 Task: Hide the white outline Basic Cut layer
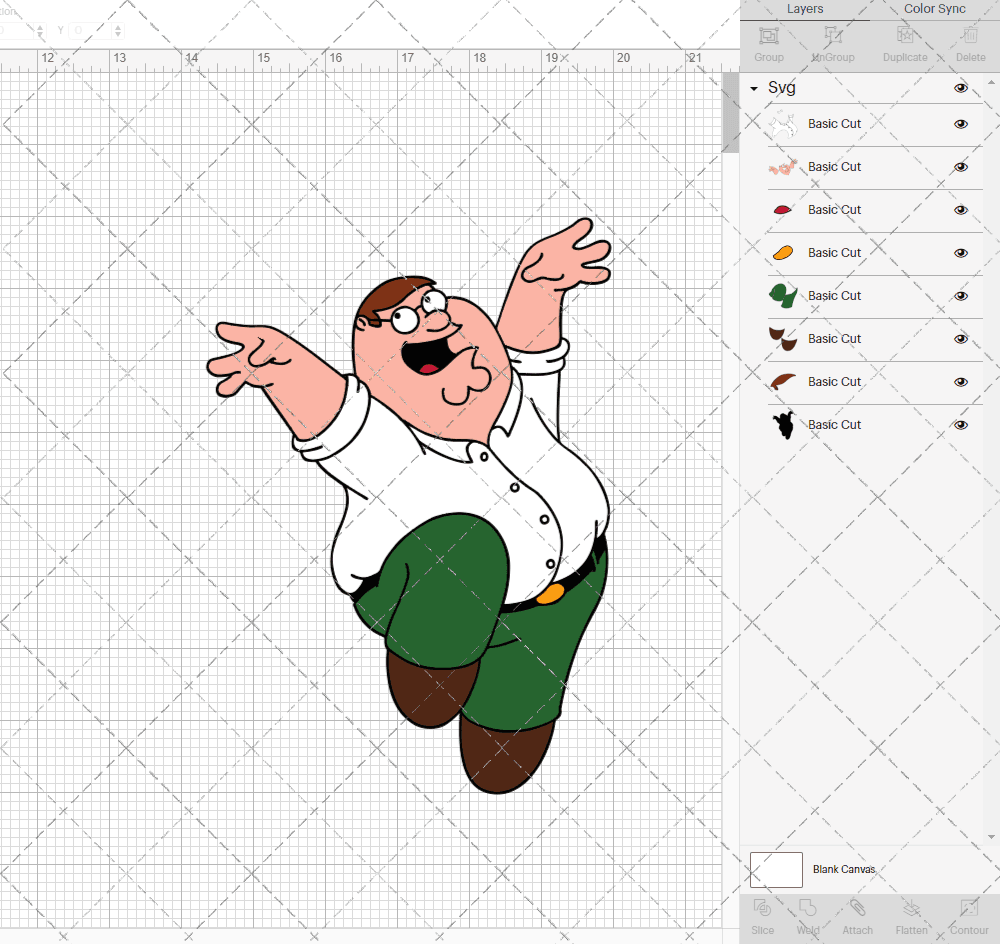[960, 124]
